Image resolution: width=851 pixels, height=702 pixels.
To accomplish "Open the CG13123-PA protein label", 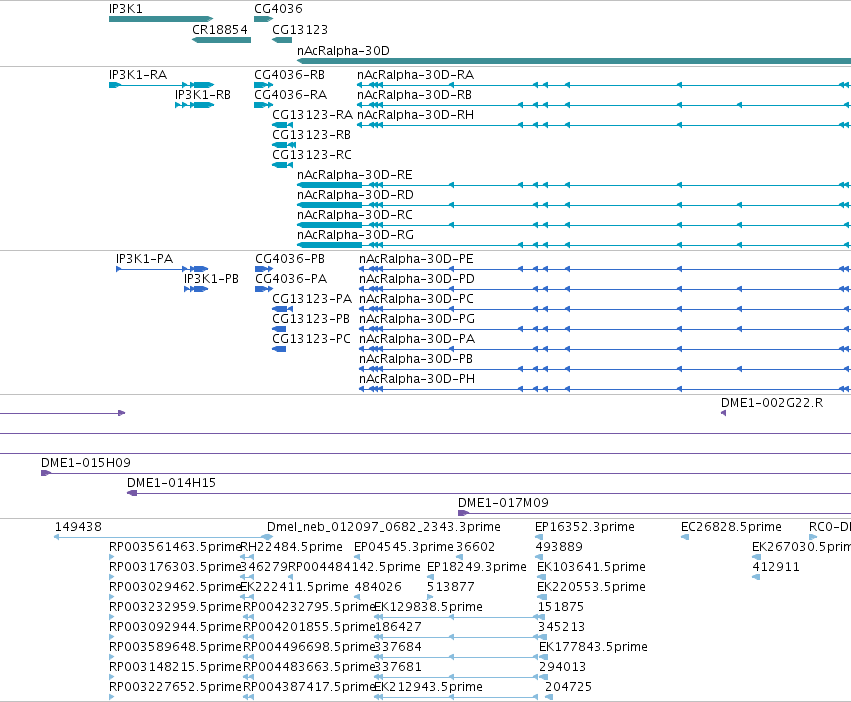I will click(312, 299).
